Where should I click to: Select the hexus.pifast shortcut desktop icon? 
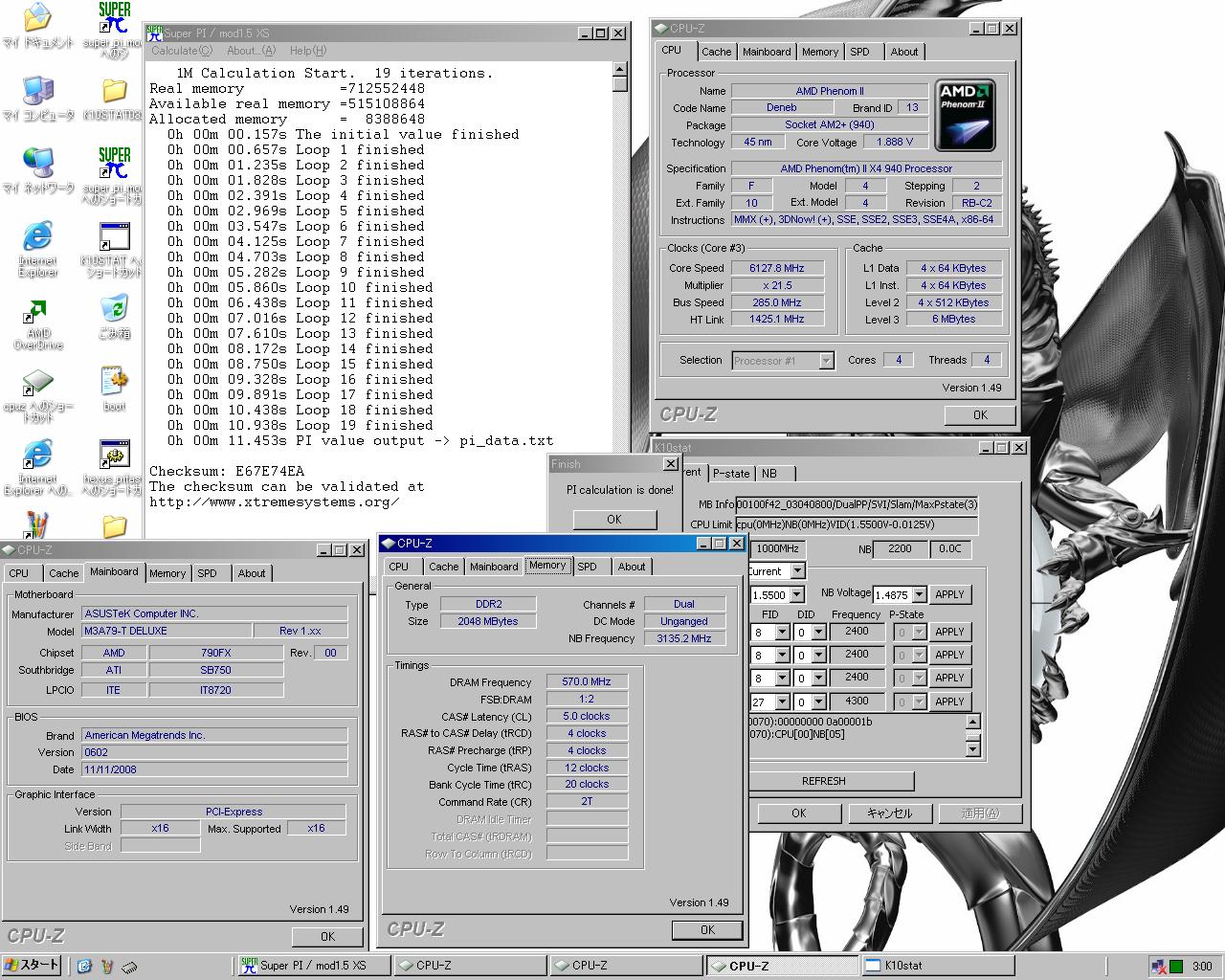tap(114, 468)
